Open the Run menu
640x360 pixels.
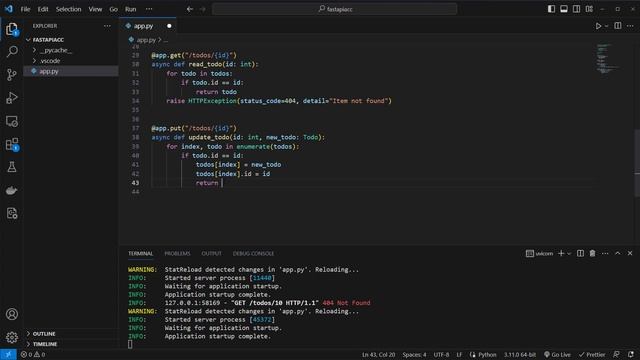pyautogui.click(x=130, y=9)
